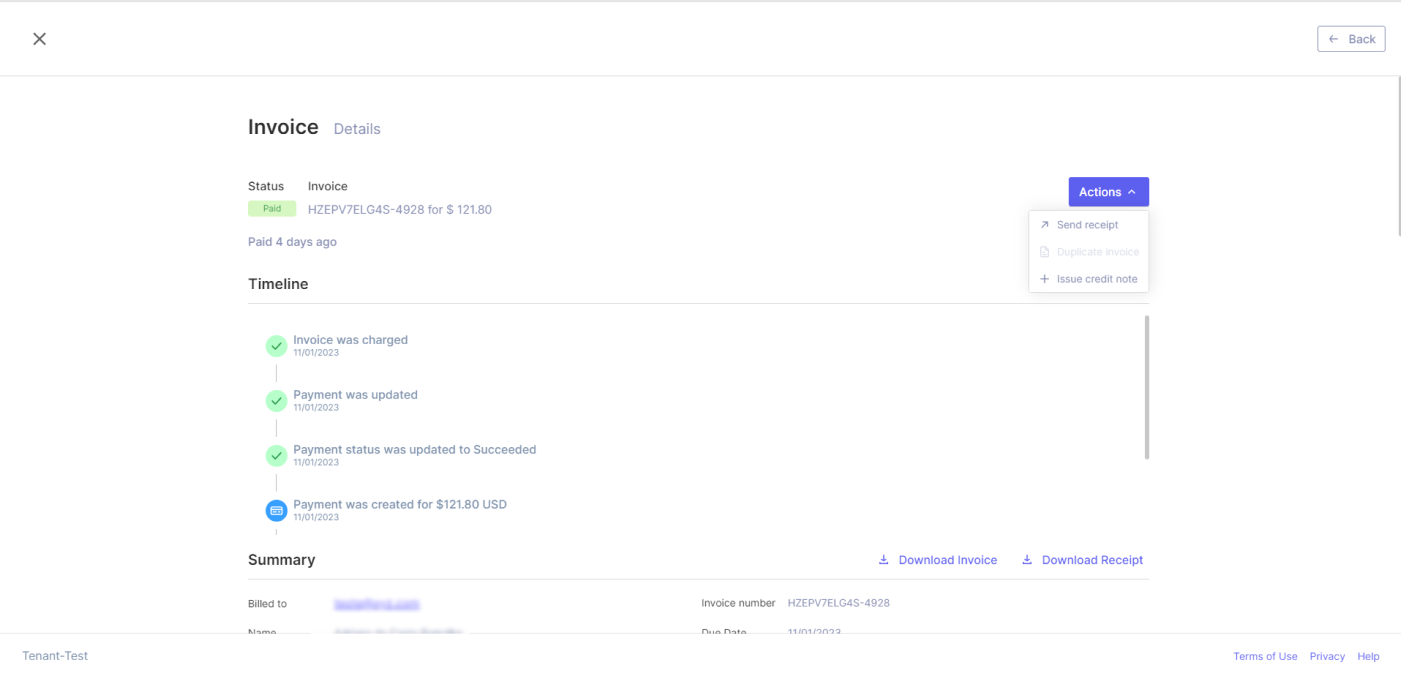
Task: Download the invoice via Download Invoice link
Action: click(x=937, y=560)
